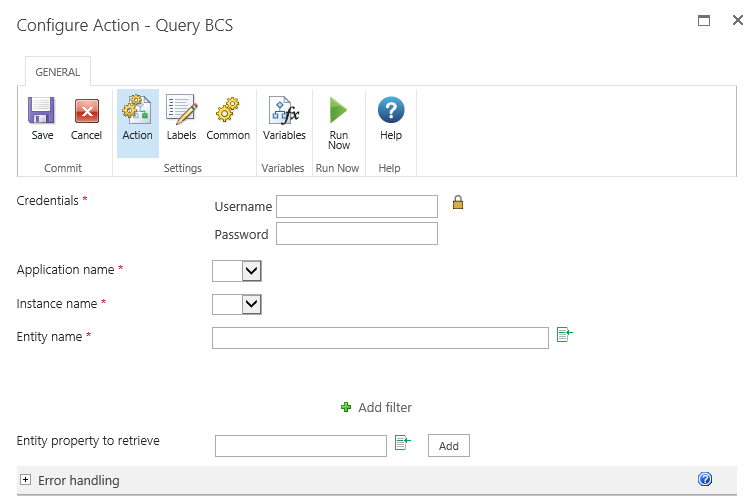Viewport: 753px width, 500px height.
Task: Expand the Error handling section
Action: pyautogui.click(x=26, y=481)
